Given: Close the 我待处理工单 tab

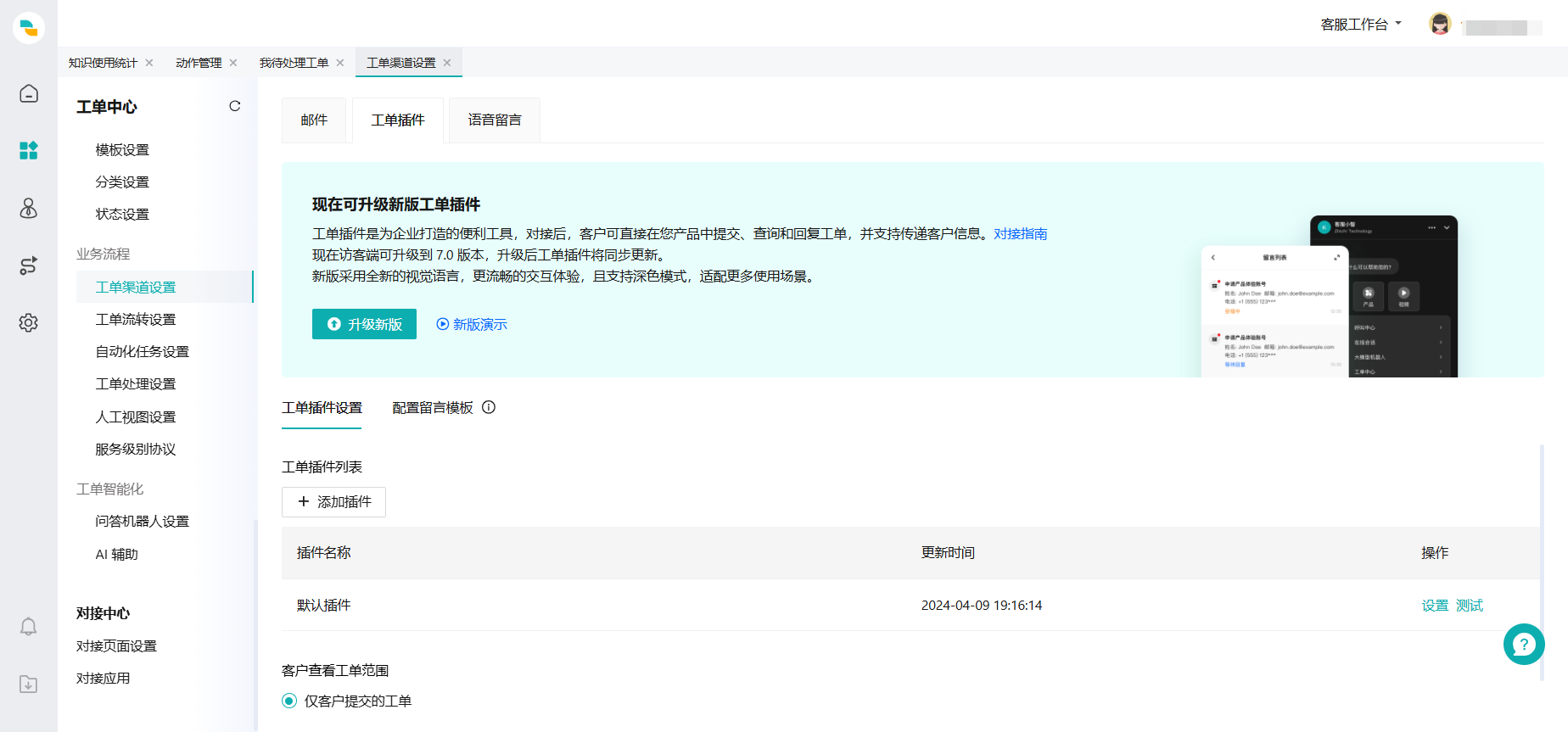Looking at the screenshot, I should coord(340,63).
